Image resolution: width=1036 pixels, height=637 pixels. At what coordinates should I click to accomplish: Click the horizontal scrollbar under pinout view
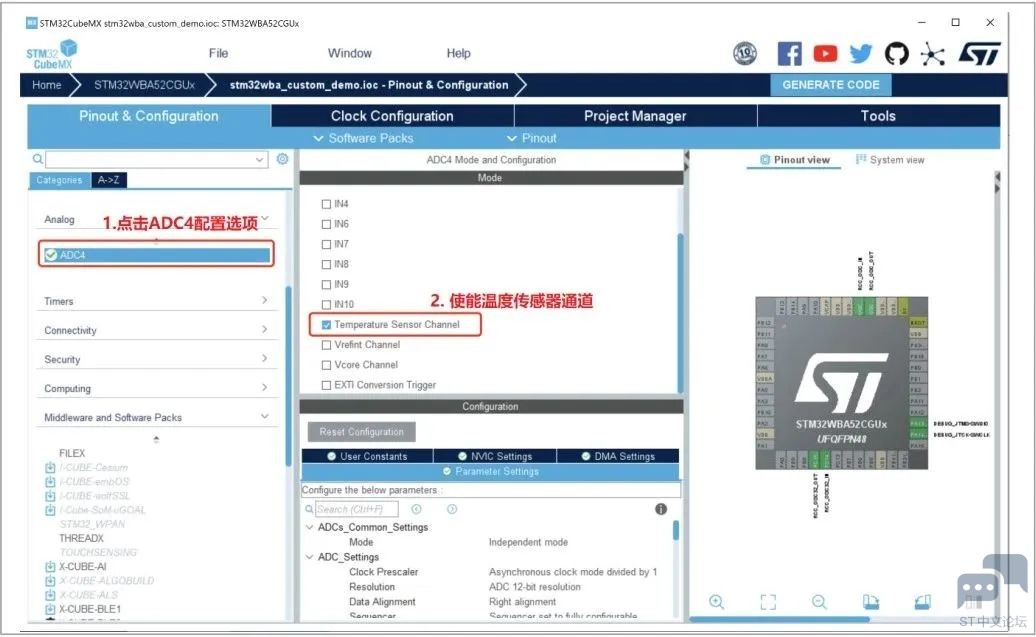[x=780, y=619]
